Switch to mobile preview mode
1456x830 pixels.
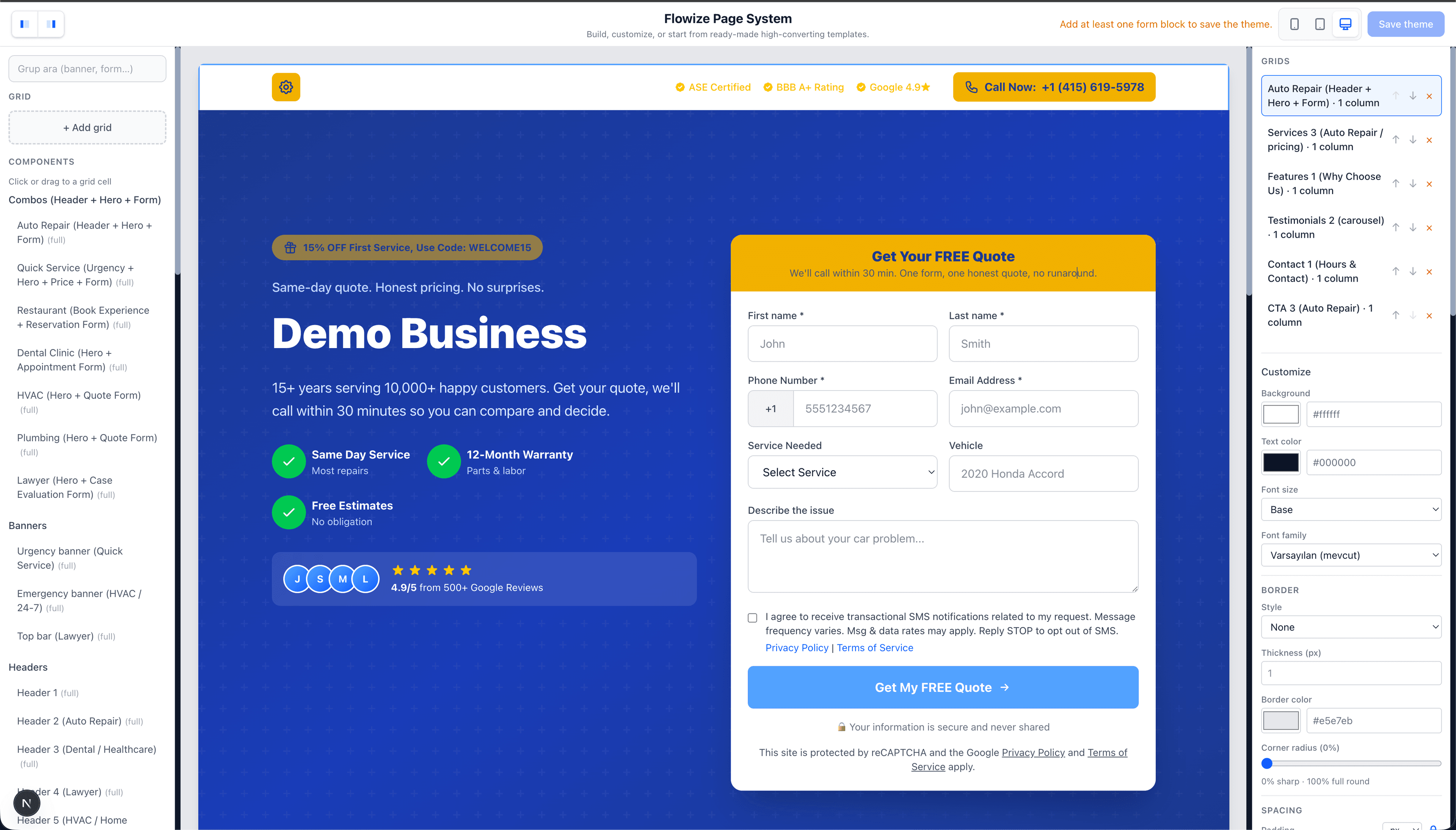pyautogui.click(x=1294, y=24)
